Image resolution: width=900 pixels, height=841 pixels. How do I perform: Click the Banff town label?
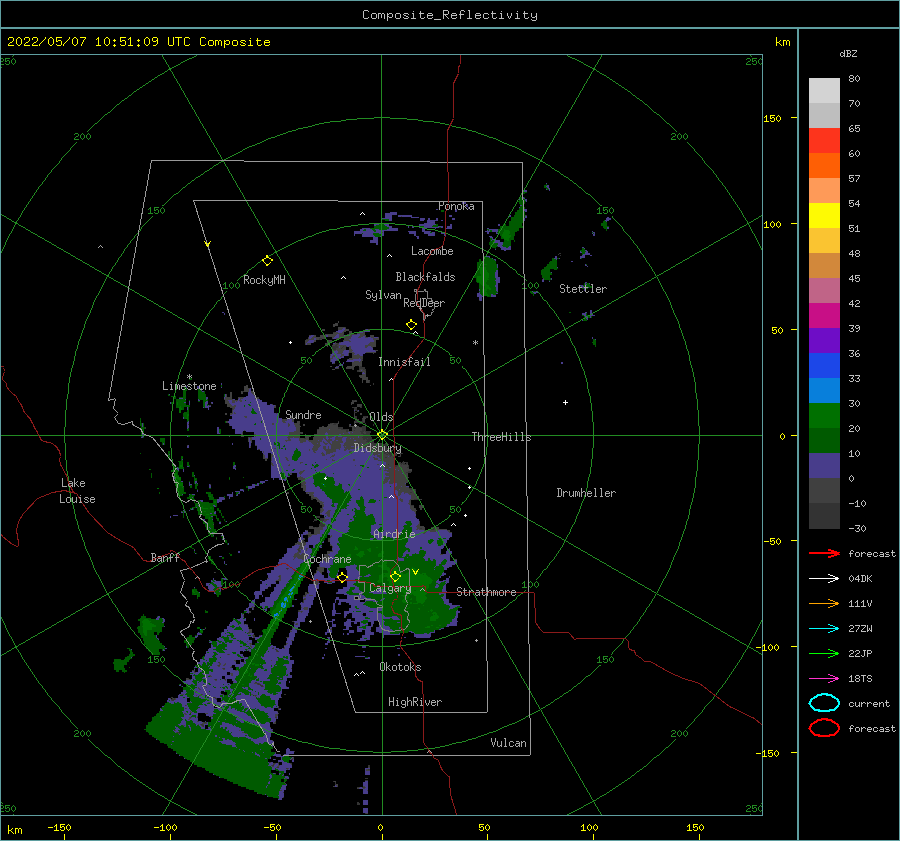coord(165,557)
